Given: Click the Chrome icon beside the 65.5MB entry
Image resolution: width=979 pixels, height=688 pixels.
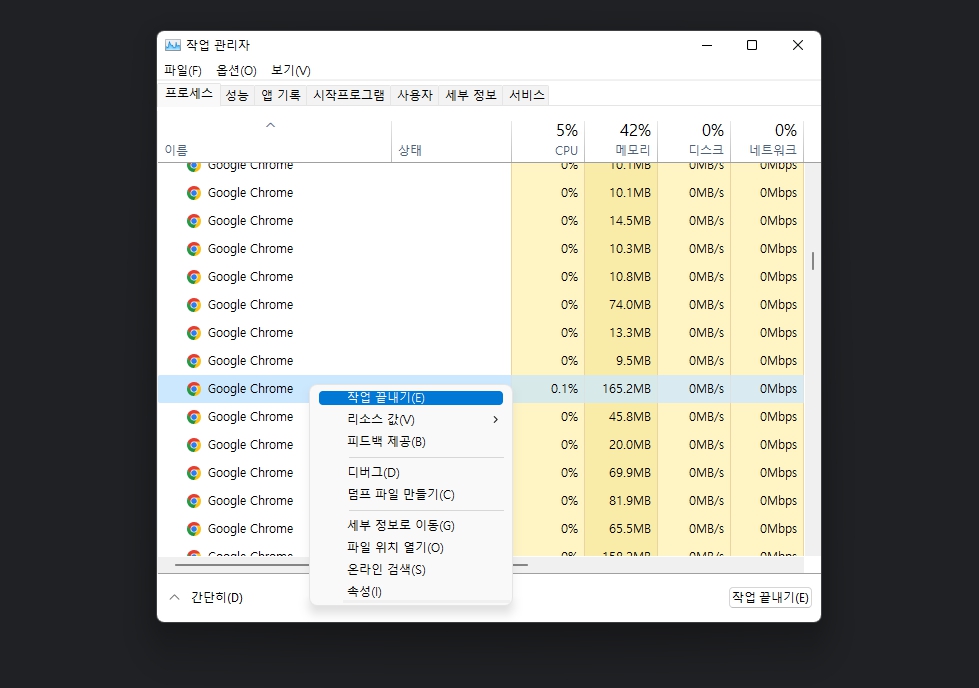Looking at the screenshot, I should point(192,528).
